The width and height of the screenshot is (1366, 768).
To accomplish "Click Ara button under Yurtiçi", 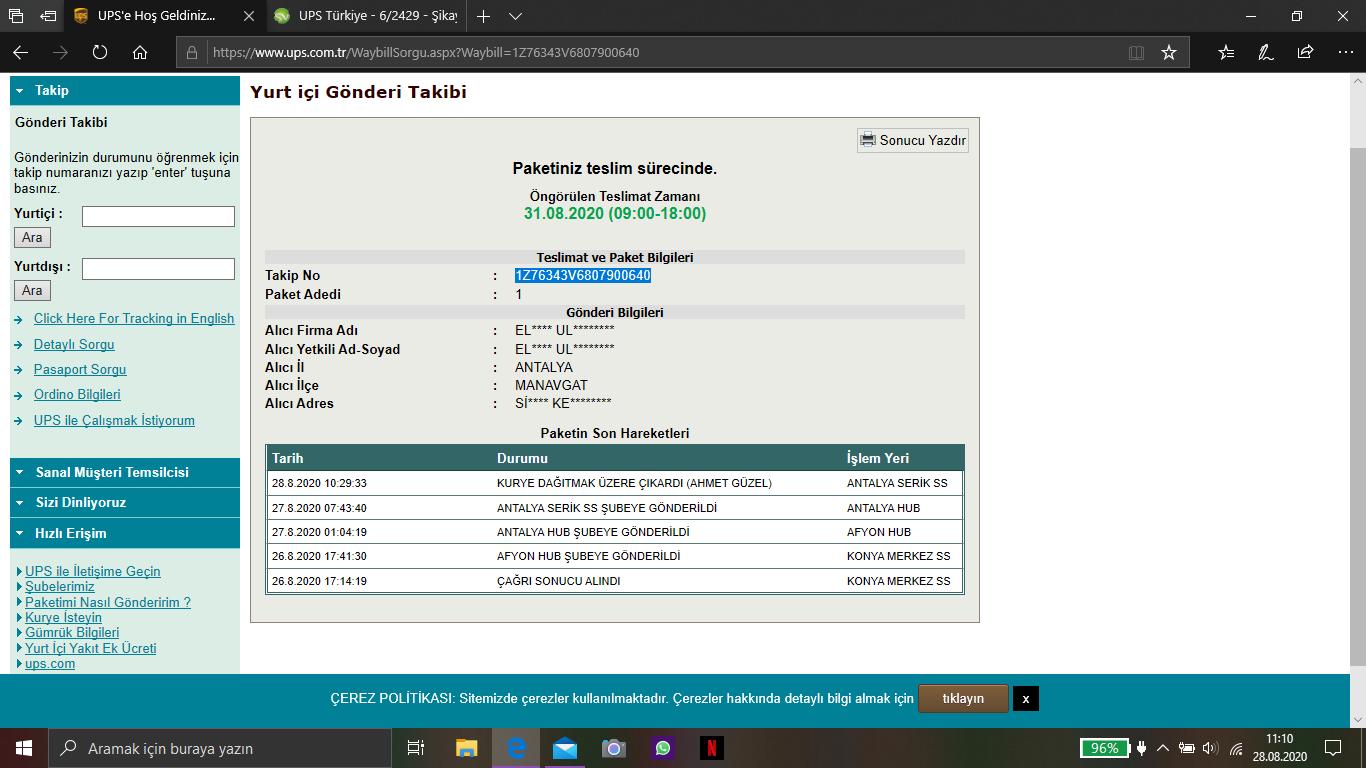I will pyautogui.click(x=32, y=237).
